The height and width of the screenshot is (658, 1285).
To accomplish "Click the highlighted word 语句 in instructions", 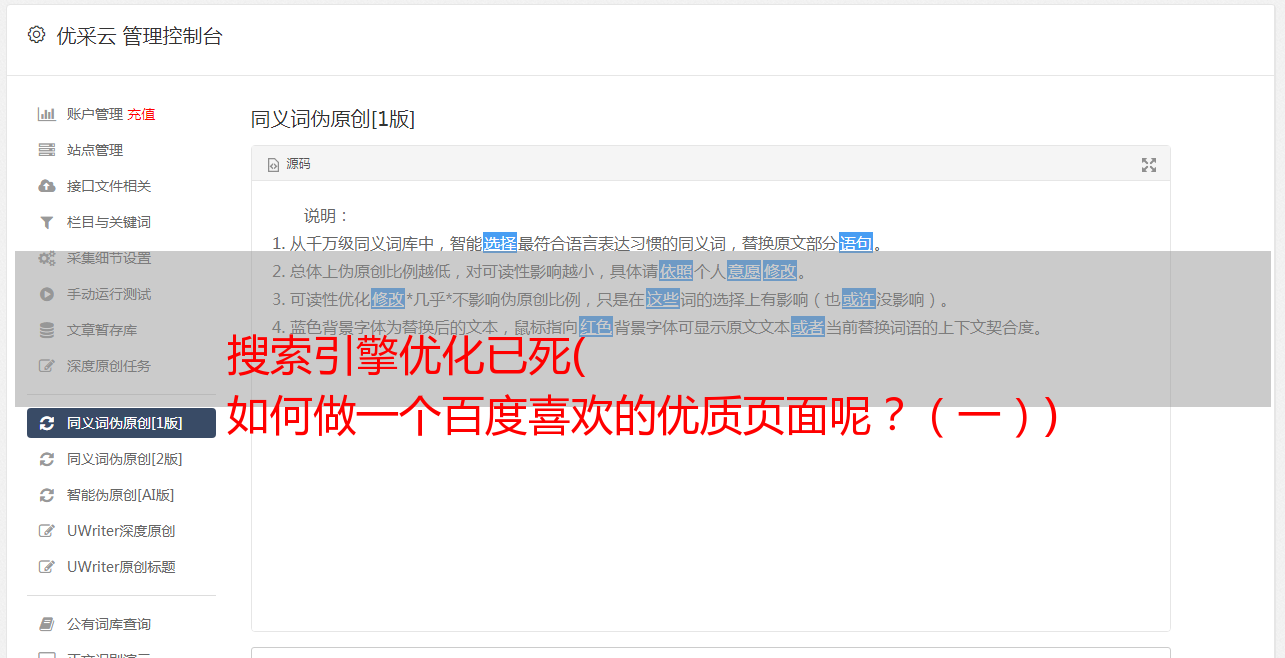I will pyautogui.click(x=855, y=243).
